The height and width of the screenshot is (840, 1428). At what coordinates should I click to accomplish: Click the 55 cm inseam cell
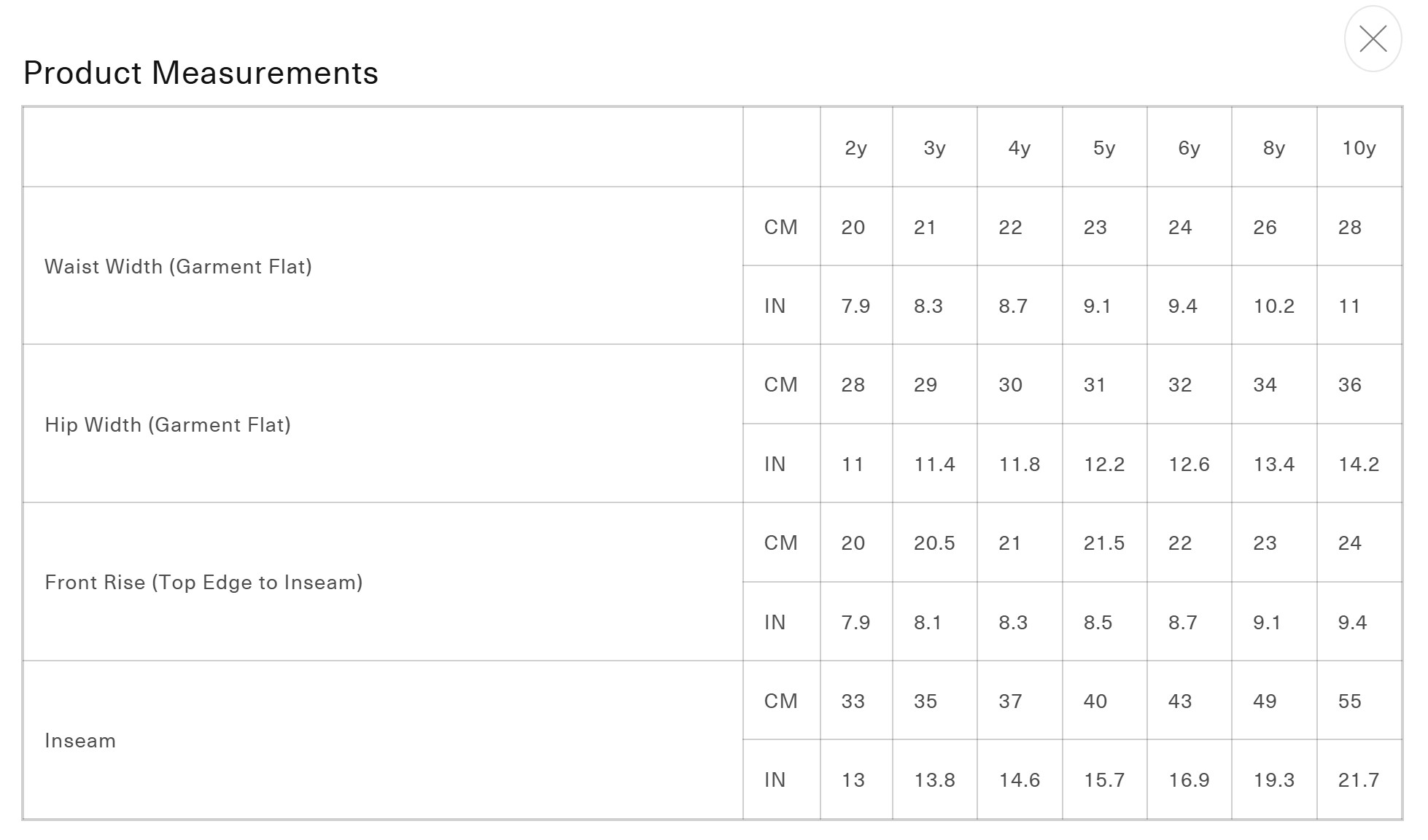click(1350, 701)
